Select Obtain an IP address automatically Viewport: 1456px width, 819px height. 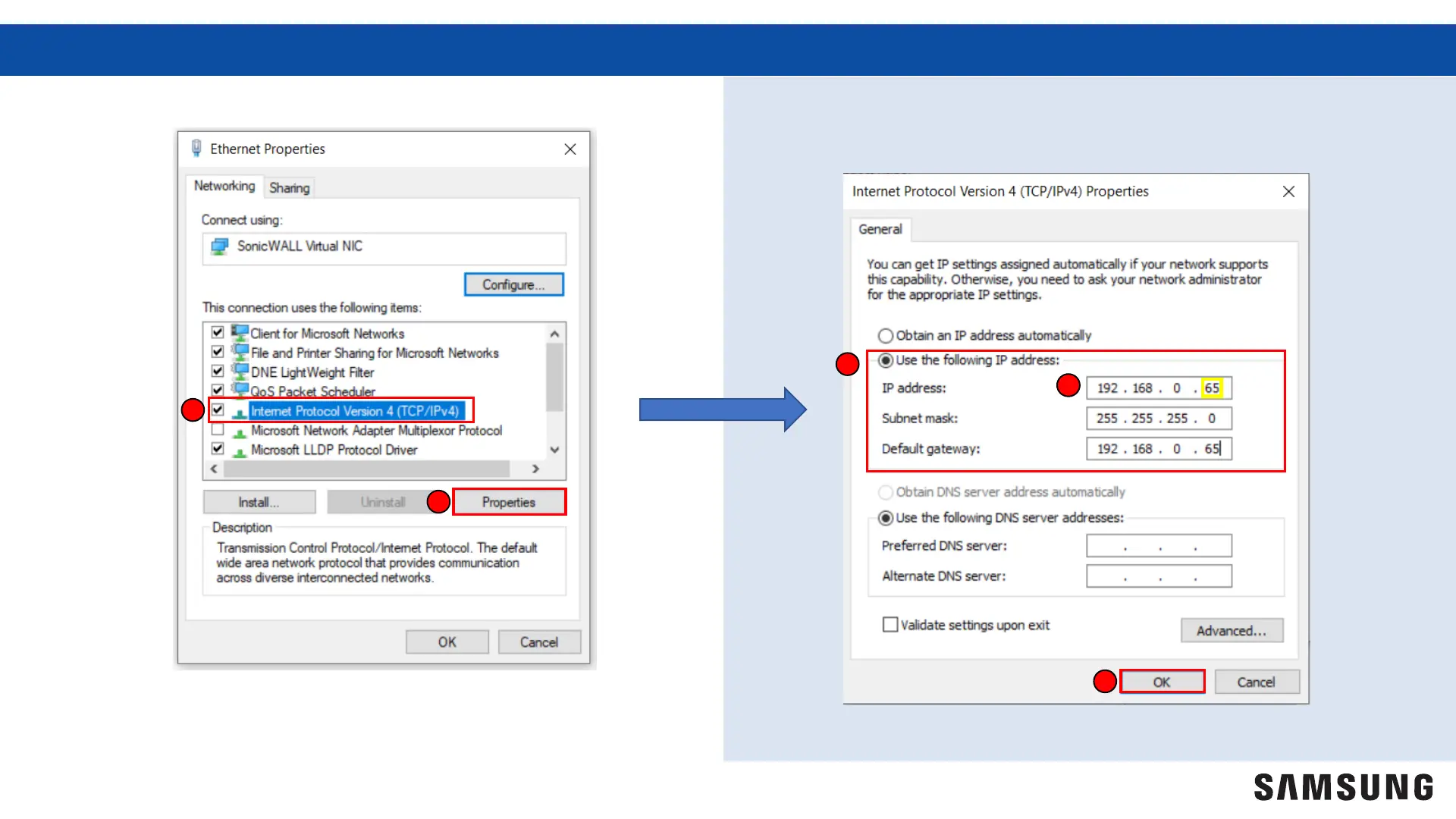point(885,335)
